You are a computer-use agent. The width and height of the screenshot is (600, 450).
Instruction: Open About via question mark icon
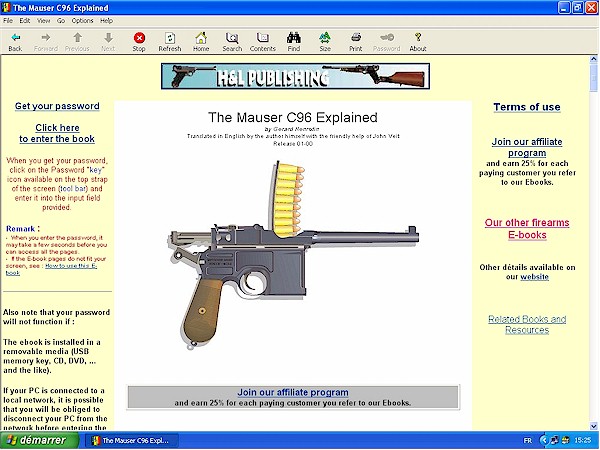[x=418, y=38]
